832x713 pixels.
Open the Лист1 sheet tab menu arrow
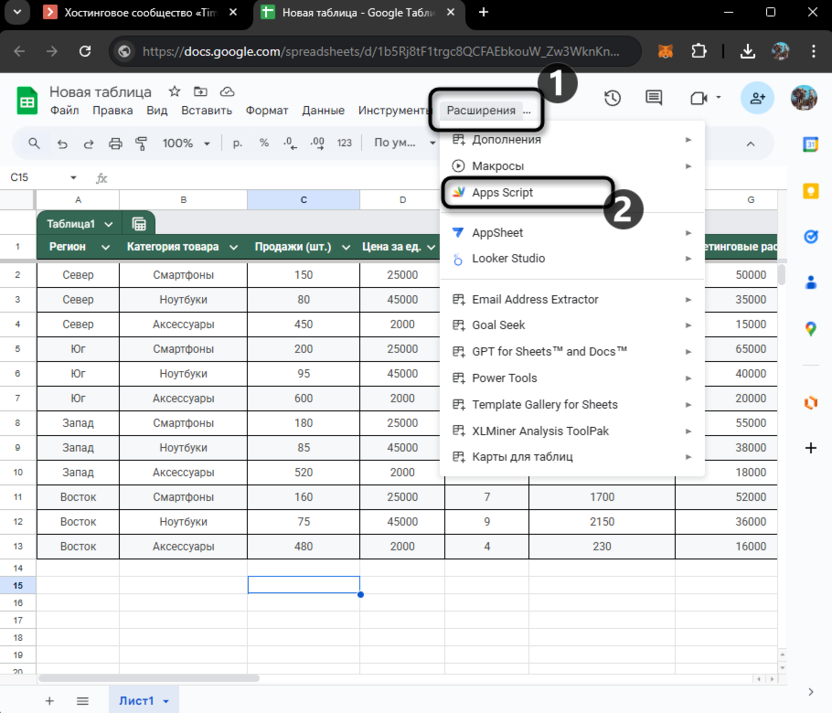[x=167, y=702]
